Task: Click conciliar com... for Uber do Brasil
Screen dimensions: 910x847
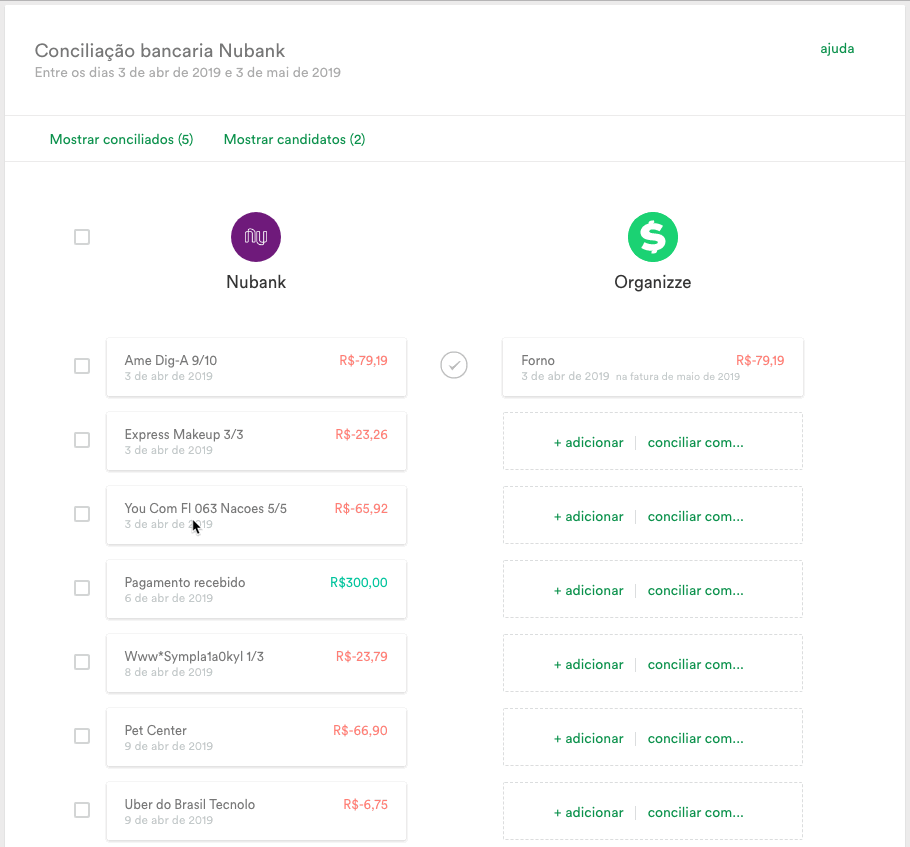Action: point(695,813)
